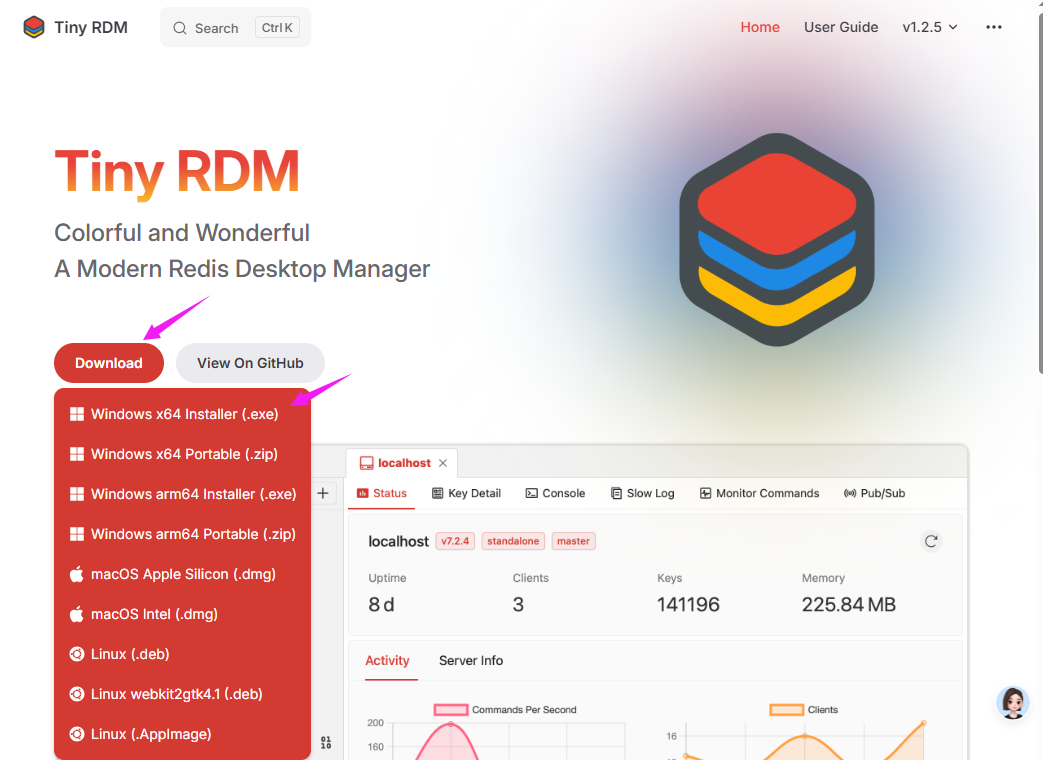Click View On GitHub button

[x=250, y=363]
